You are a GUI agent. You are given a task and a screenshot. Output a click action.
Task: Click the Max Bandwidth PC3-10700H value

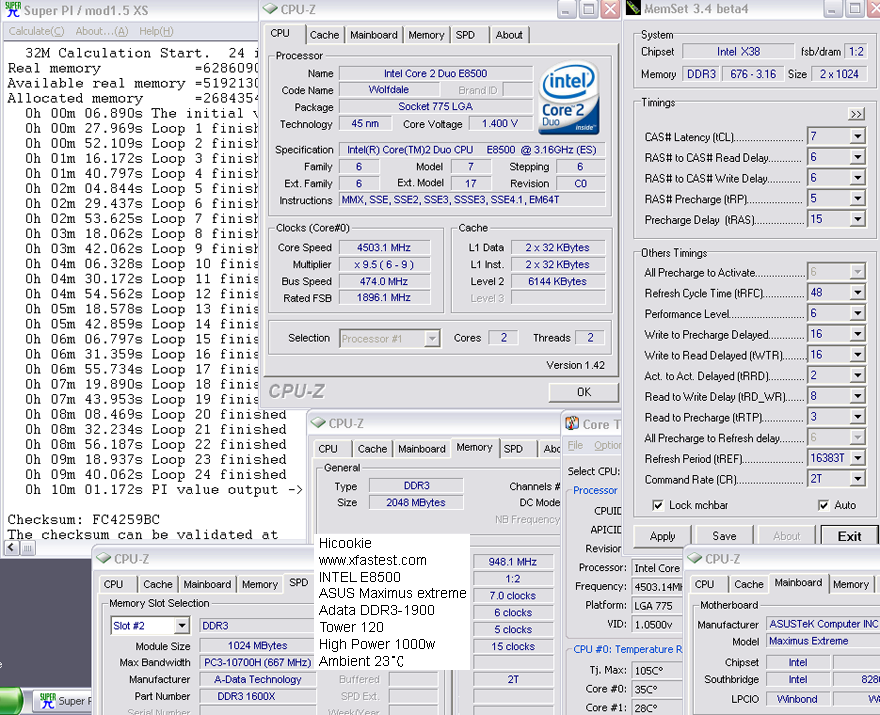pos(257,662)
